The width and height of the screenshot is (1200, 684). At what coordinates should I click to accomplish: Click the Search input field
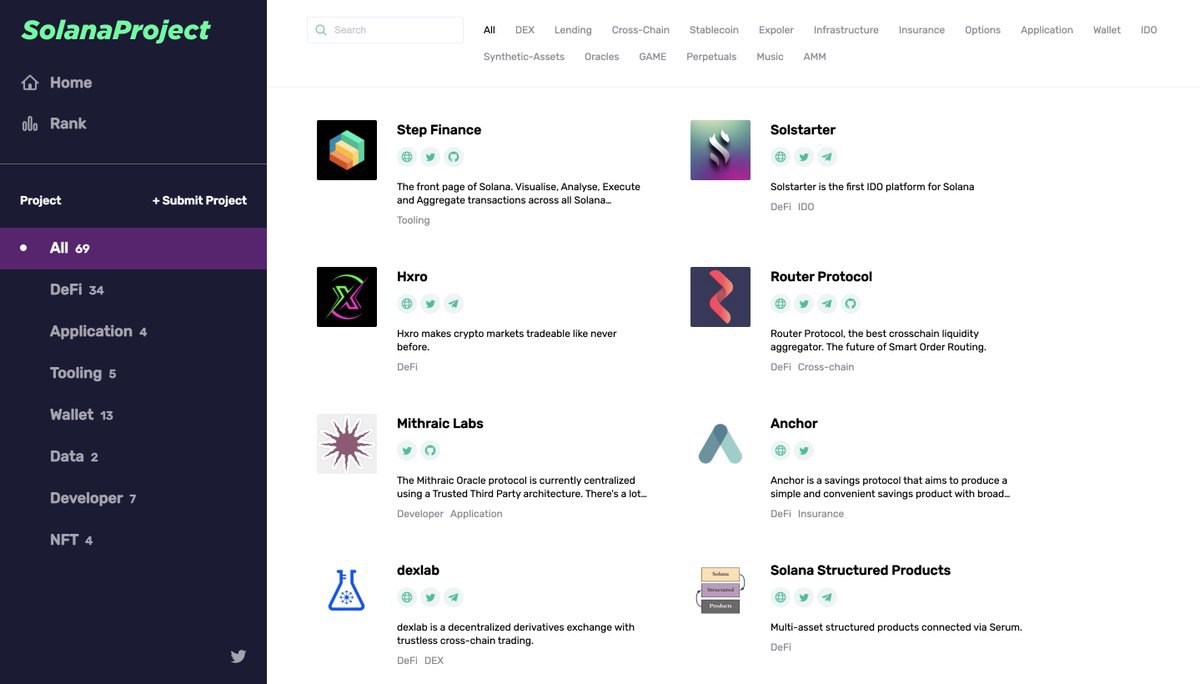pos(385,30)
